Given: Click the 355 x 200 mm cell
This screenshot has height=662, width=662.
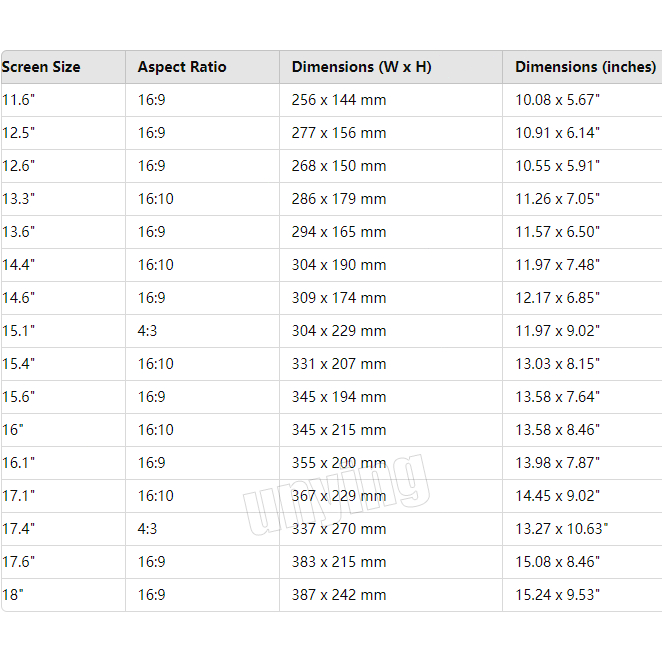Looking at the screenshot, I should click(338, 463).
